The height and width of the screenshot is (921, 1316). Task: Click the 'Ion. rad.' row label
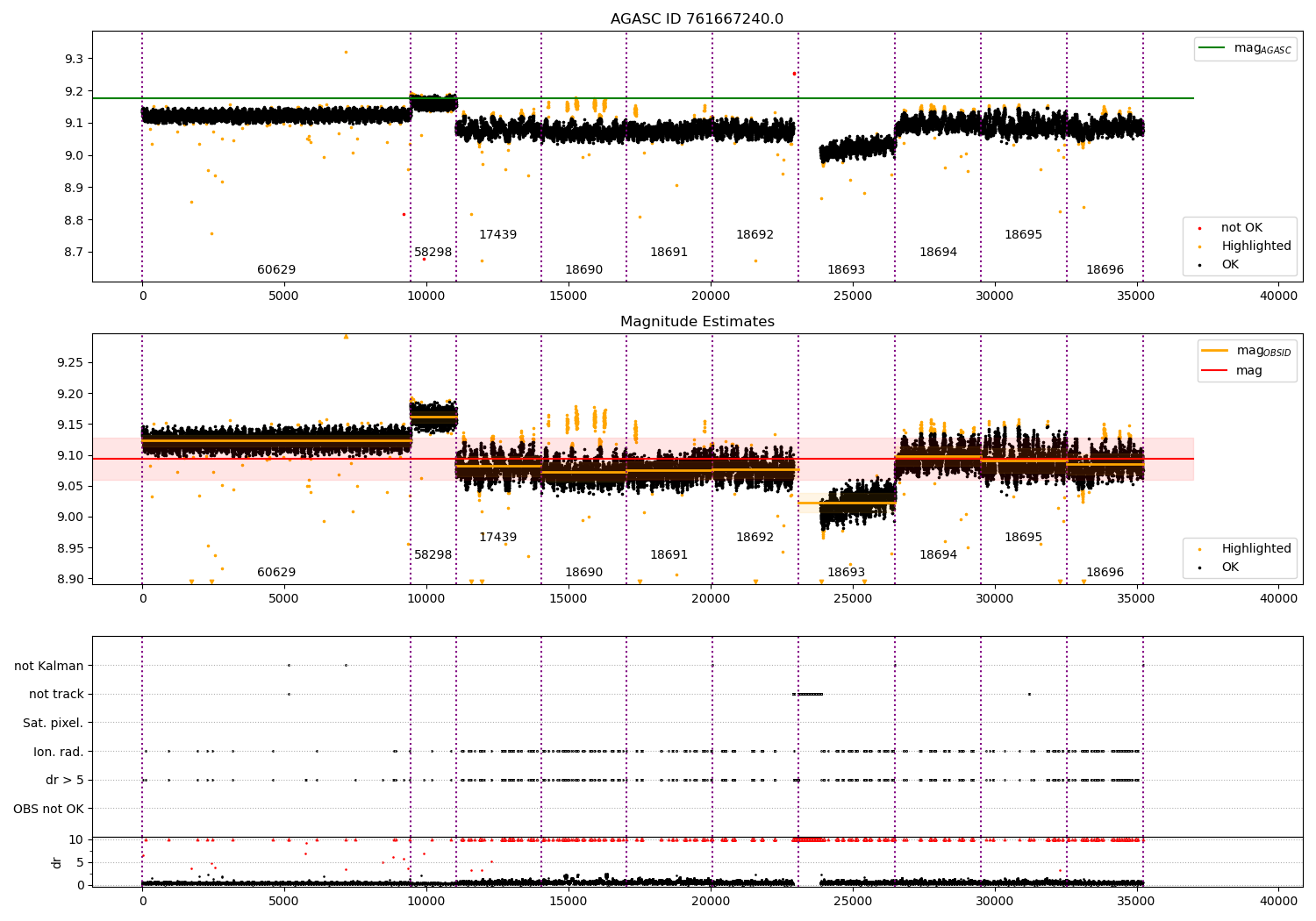59,752
